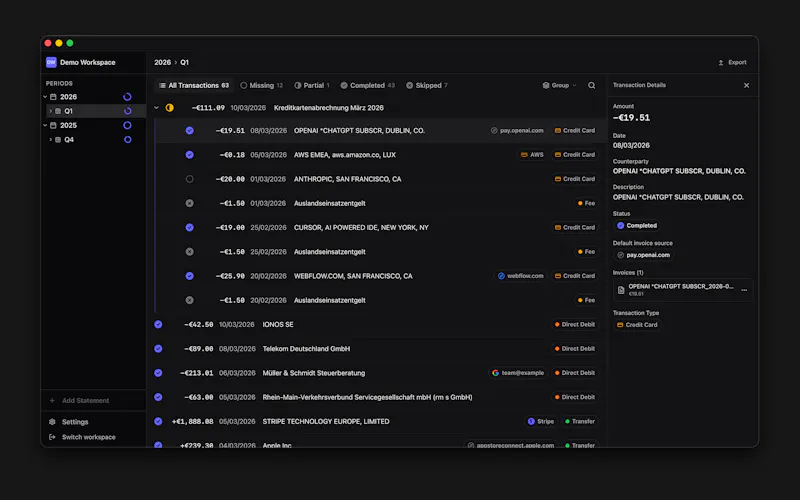Toggle skipped status on 20/02/2026 Auslandseinsatzentgelt row
This screenshot has height=500, width=800.
(x=189, y=300)
